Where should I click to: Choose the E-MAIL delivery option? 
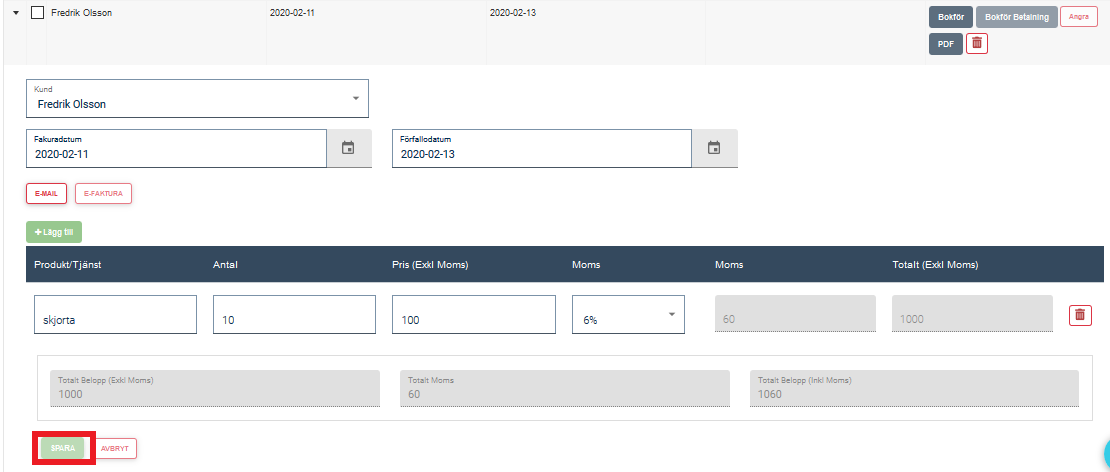pos(46,193)
